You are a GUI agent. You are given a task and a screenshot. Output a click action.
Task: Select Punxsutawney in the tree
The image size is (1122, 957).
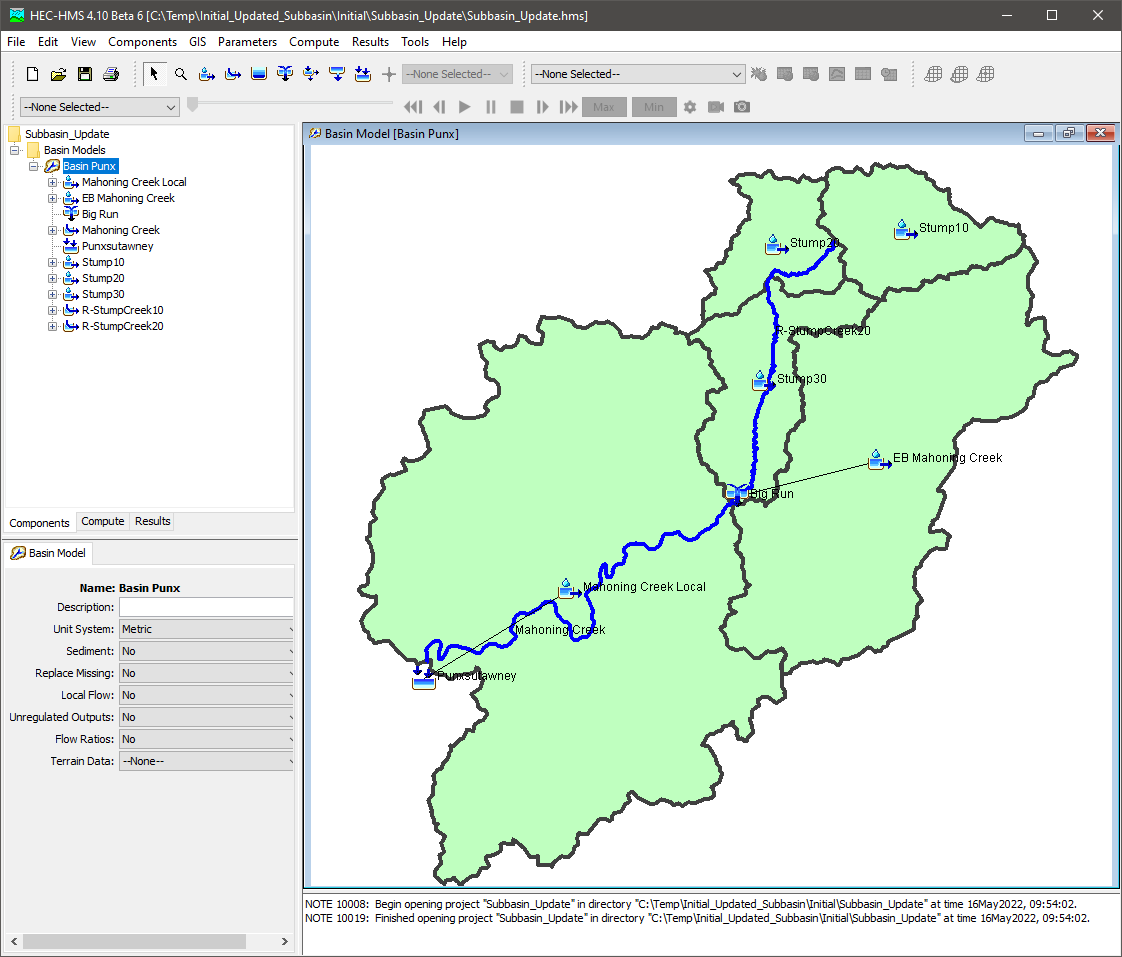pos(117,246)
